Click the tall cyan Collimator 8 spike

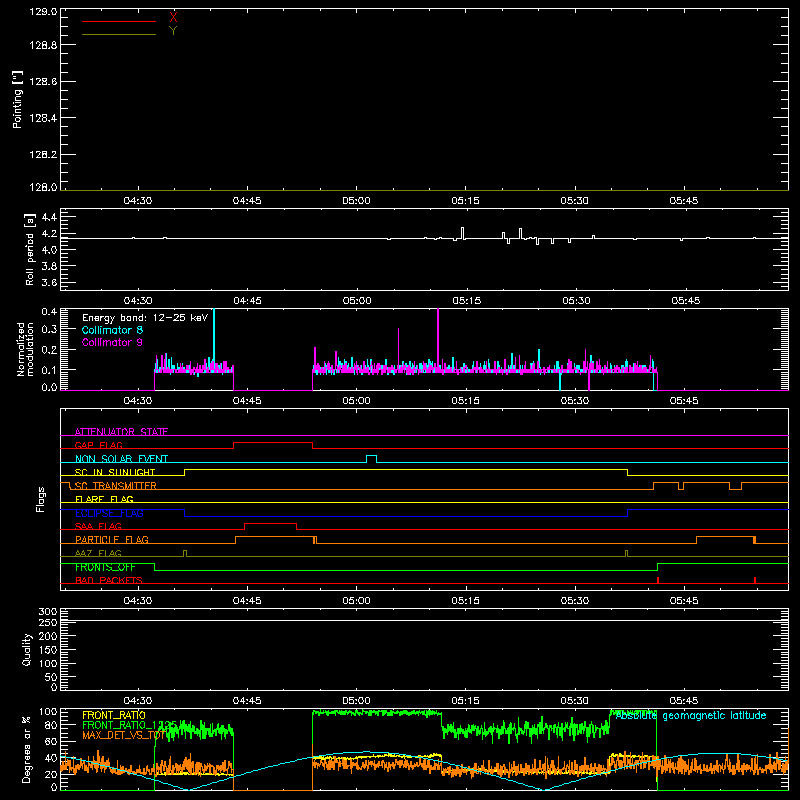[214, 337]
